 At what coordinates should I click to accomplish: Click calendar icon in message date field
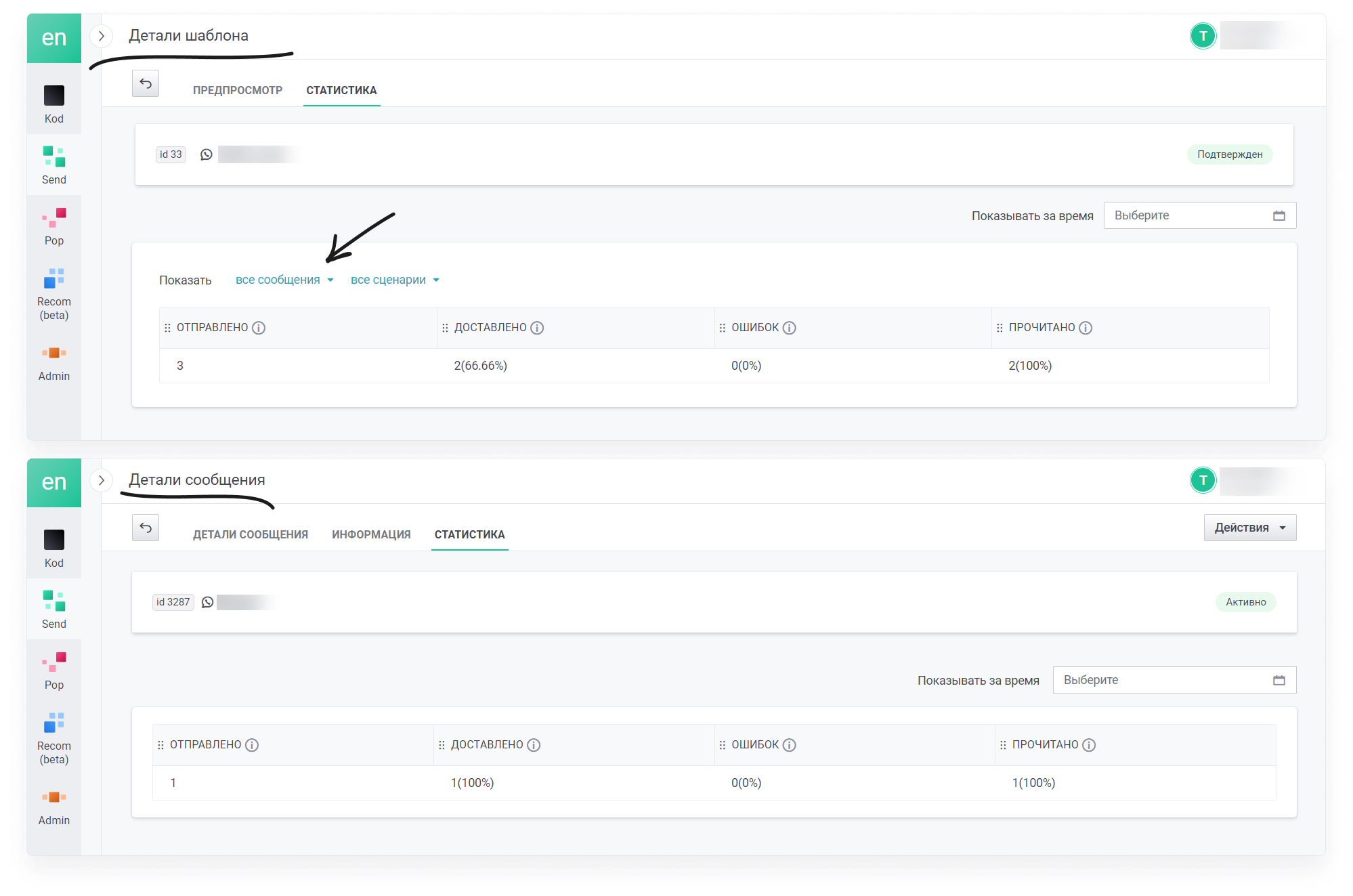click(1279, 680)
